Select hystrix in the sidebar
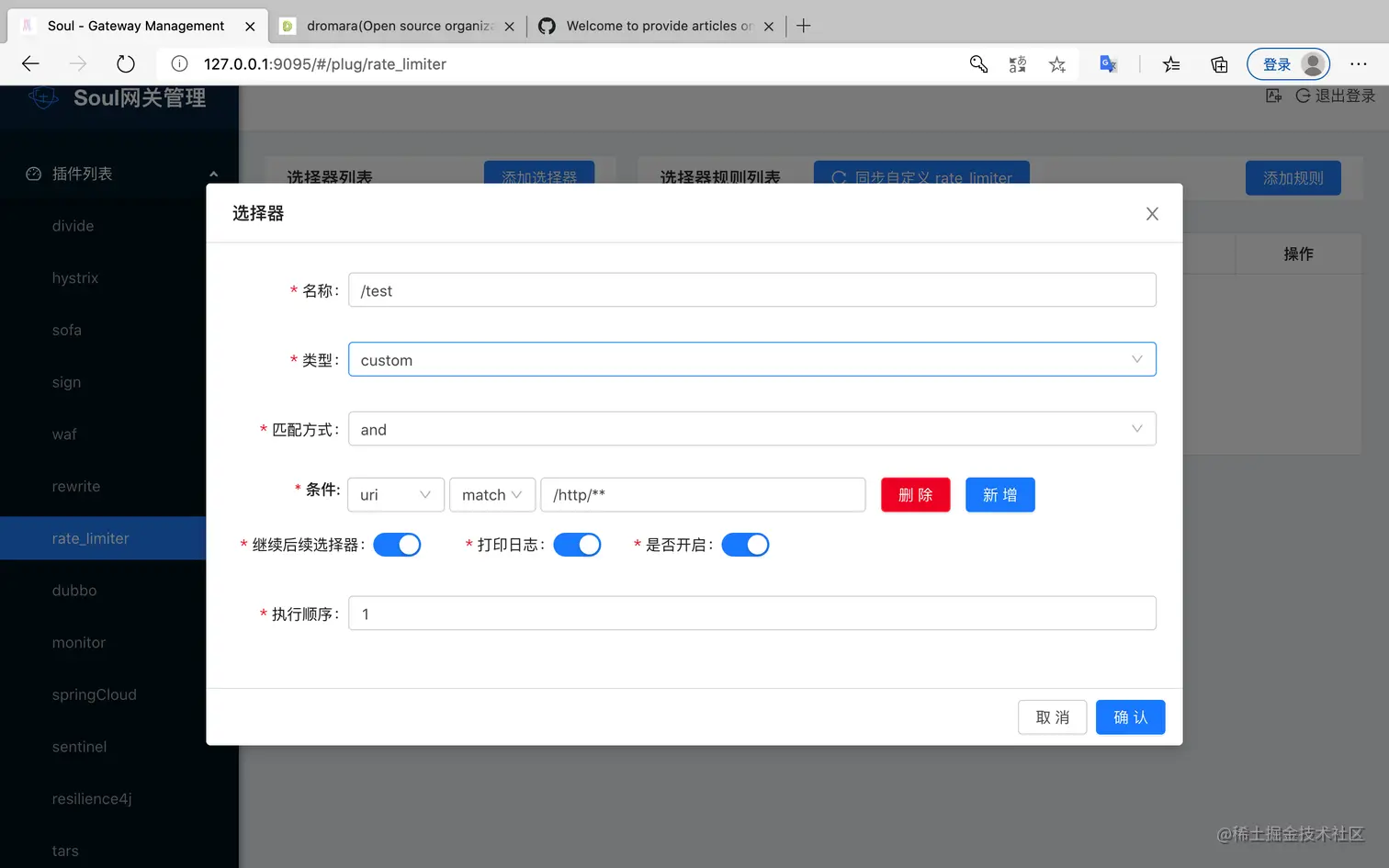The image size is (1389, 868). 75,278
